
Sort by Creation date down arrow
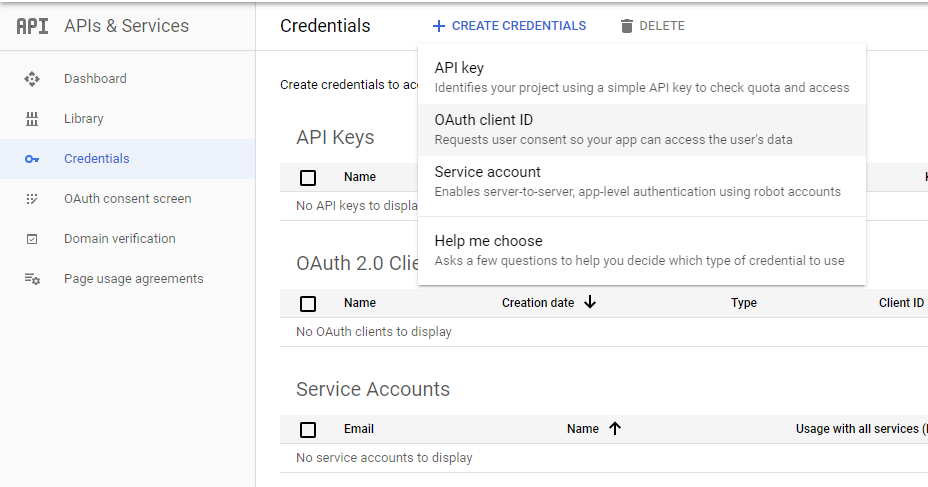coord(590,302)
